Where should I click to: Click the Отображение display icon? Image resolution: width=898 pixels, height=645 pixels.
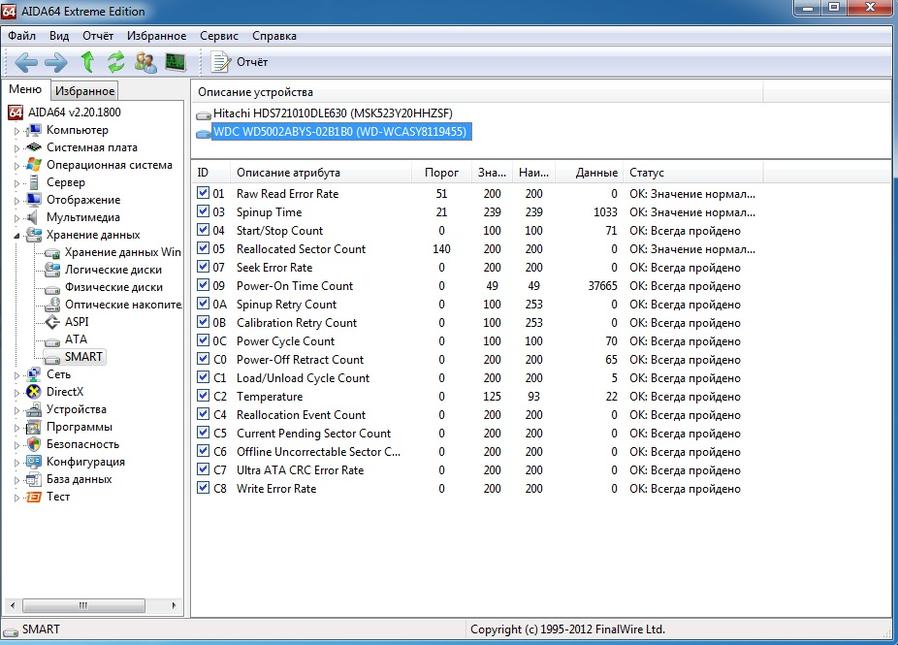(x=34, y=200)
